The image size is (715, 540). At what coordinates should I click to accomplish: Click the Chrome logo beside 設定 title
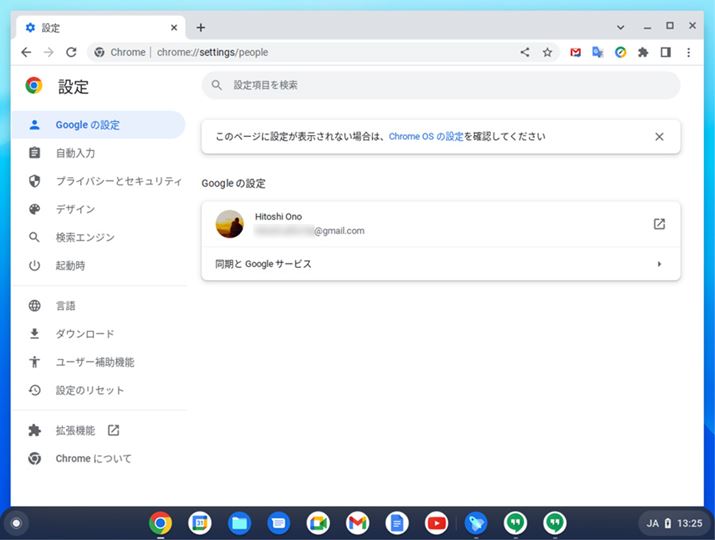click(x=34, y=85)
